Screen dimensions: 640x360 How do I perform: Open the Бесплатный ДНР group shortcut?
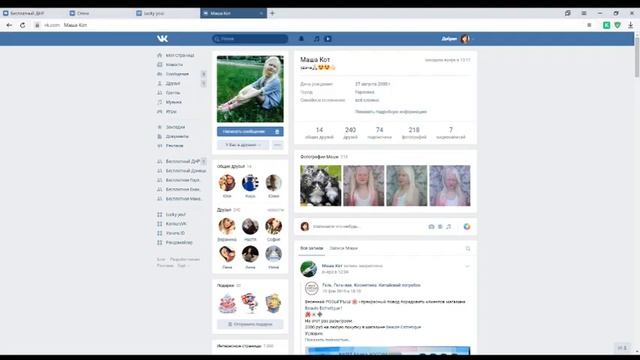coord(182,162)
